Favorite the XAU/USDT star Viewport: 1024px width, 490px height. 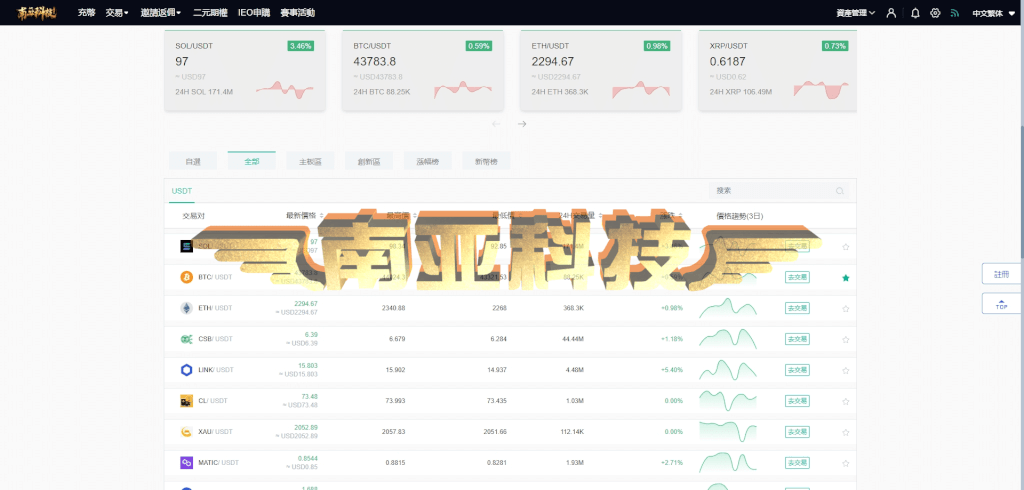[x=846, y=433]
